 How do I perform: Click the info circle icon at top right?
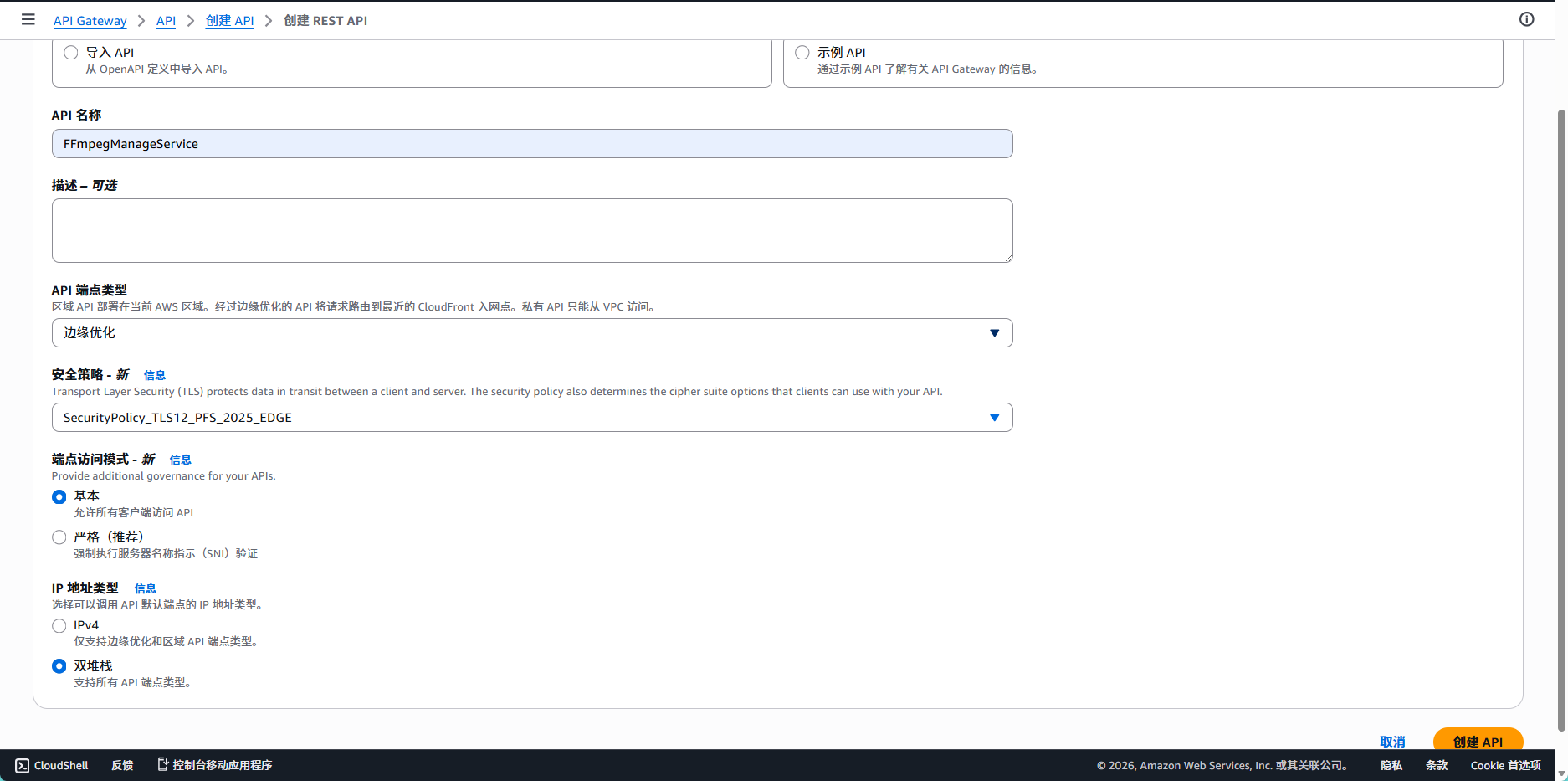1526,19
